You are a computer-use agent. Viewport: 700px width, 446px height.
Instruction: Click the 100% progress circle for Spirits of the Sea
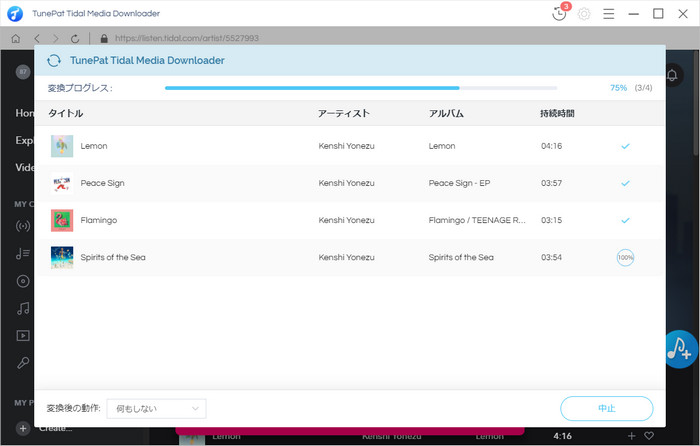coord(625,258)
